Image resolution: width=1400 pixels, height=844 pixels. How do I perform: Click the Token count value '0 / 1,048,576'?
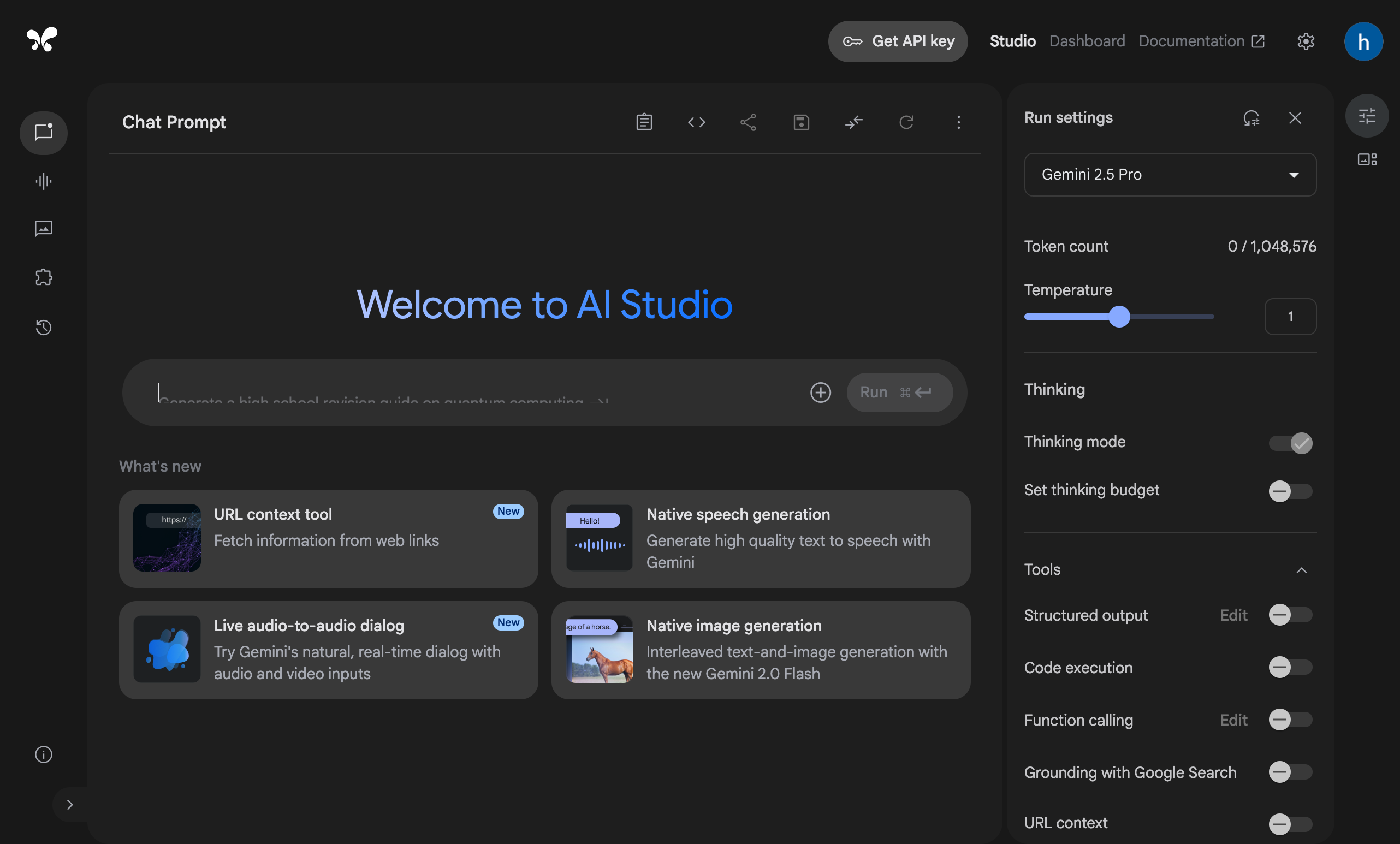[x=1272, y=247]
